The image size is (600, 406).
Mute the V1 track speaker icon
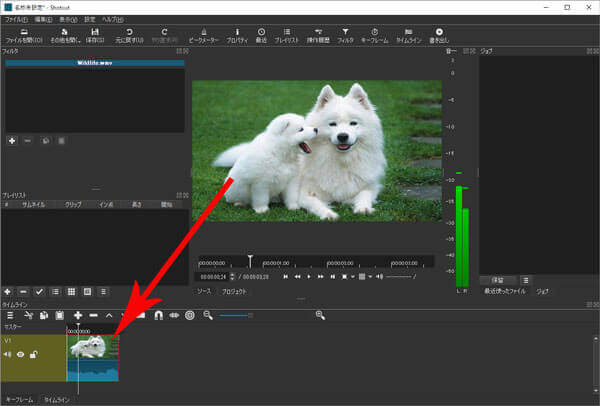9,353
